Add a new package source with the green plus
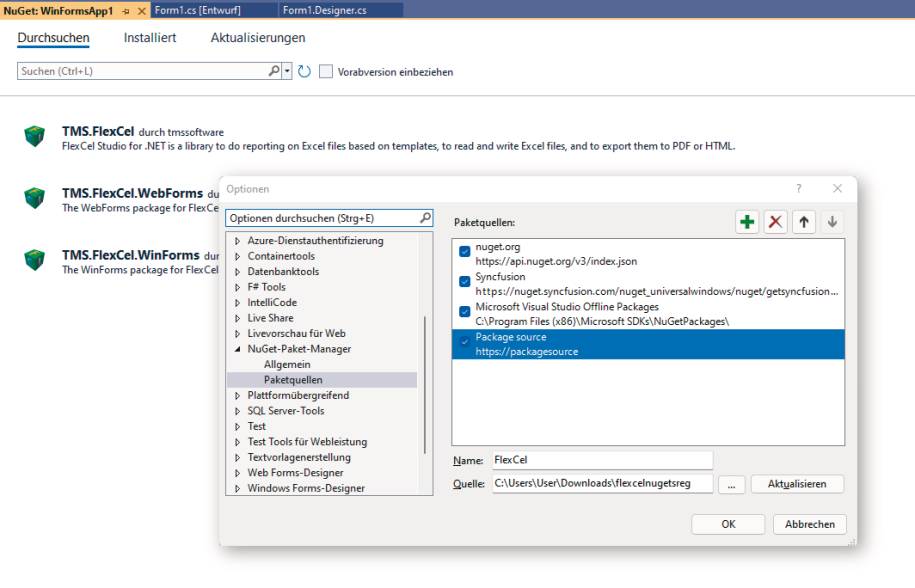The image size is (915, 588). click(x=747, y=222)
